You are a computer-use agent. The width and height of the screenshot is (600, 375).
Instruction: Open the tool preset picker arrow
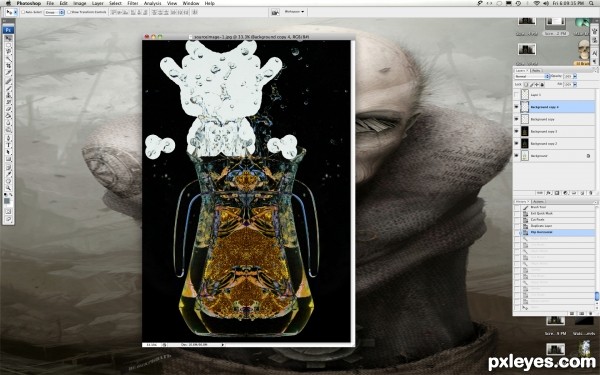(15, 12)
